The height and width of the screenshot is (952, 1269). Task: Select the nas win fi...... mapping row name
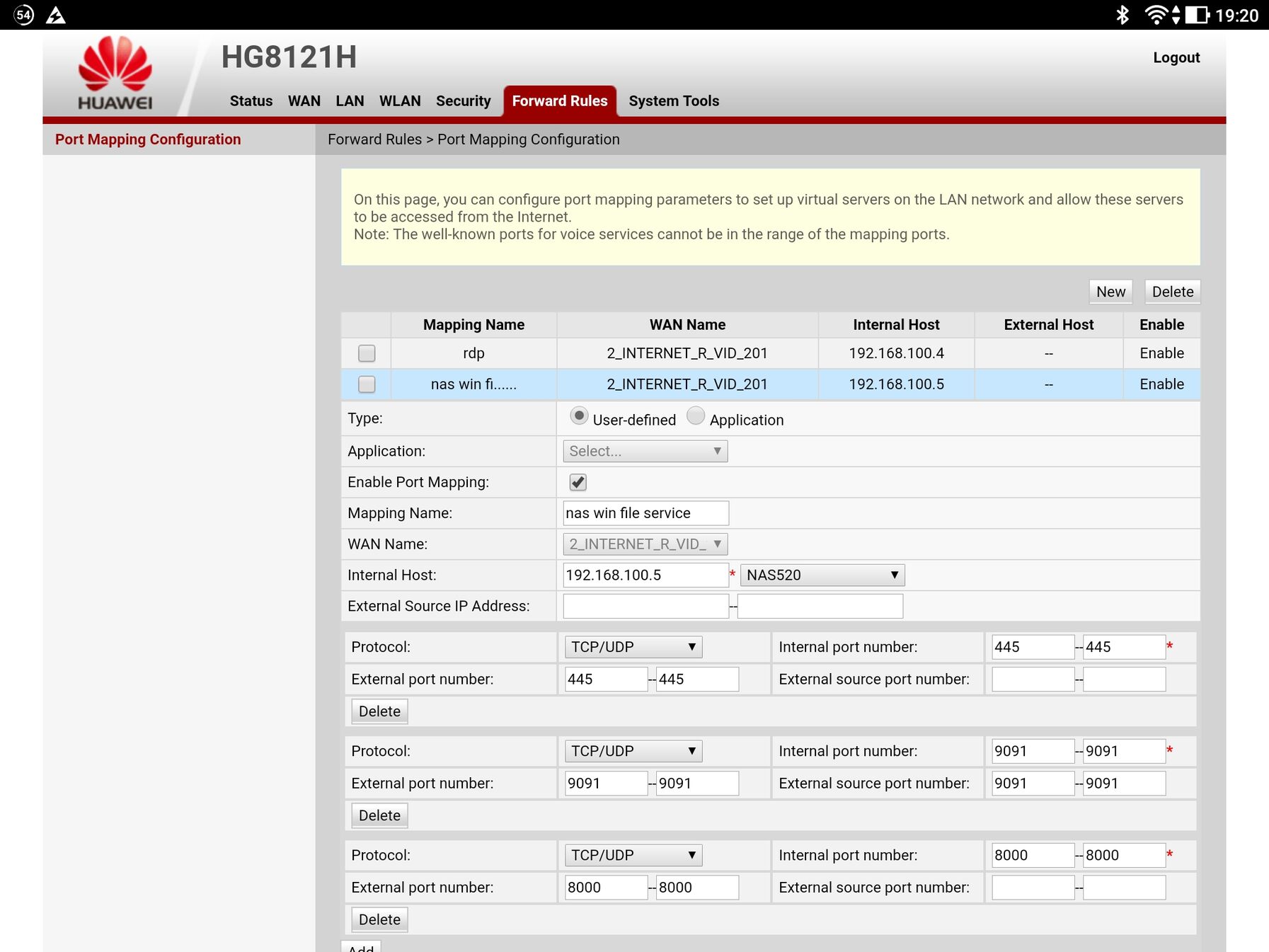(473, 384)
